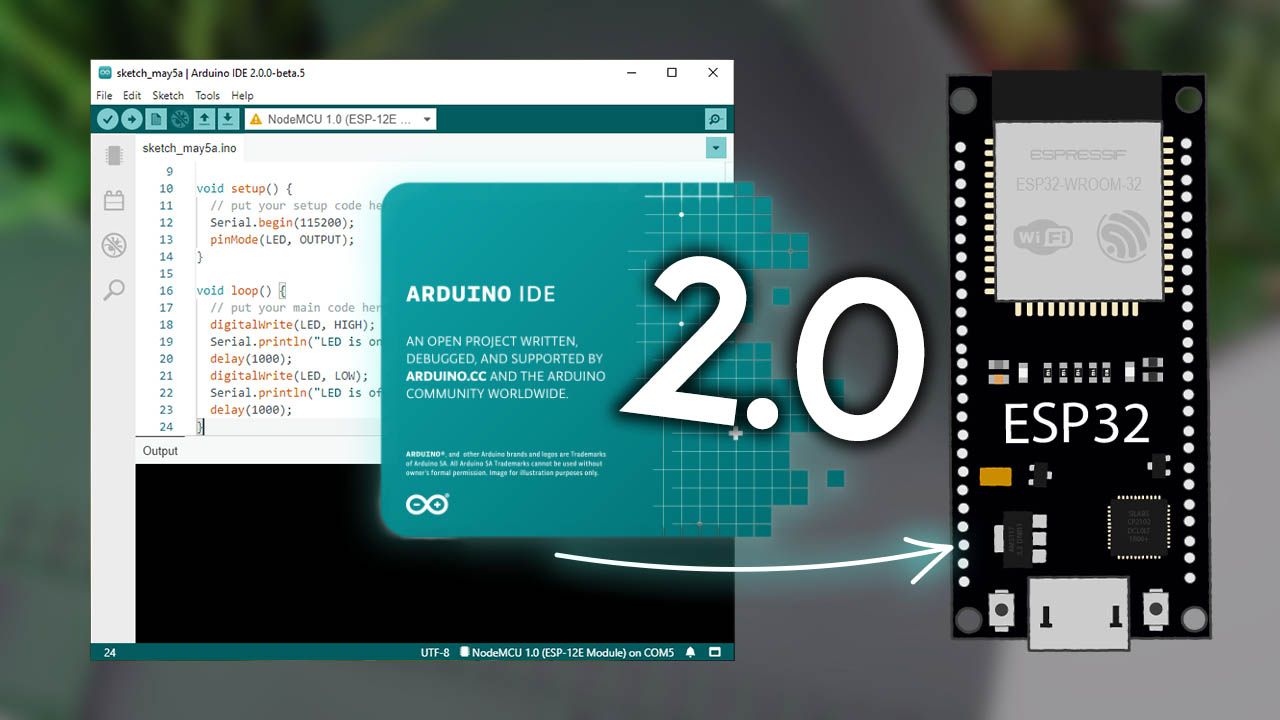Open notifications via the bell icon
Screen dimensions: 1280x720
[690, 651]
